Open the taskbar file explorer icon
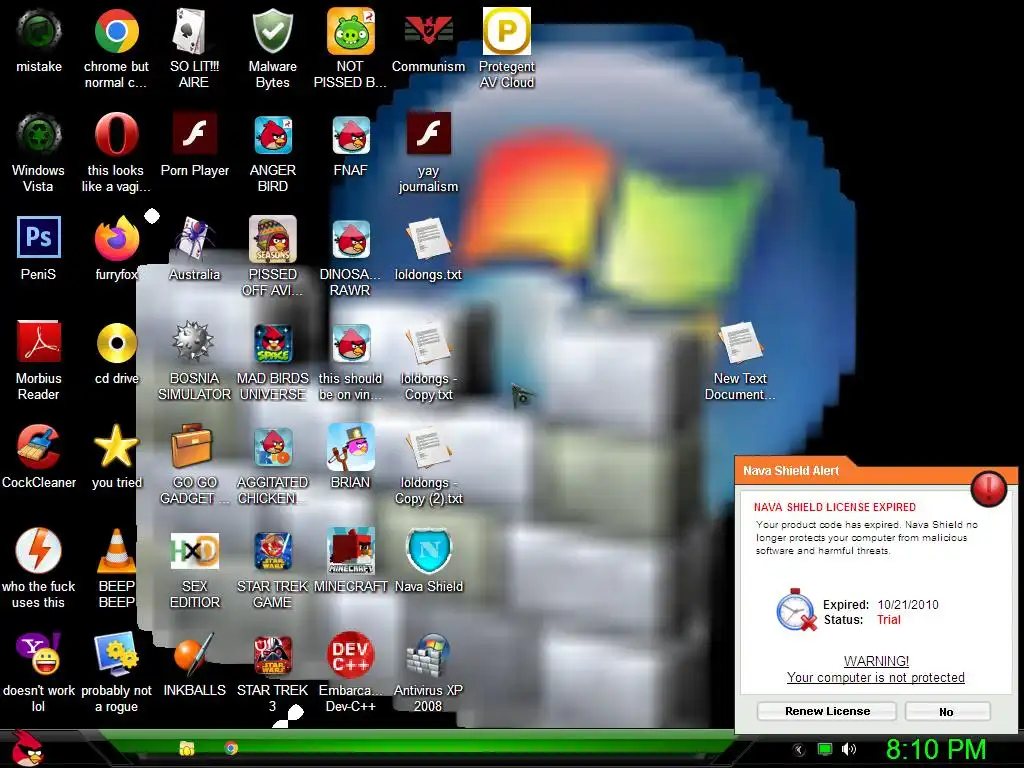The width and height of the screenshot is (1024, 768). [187, 748]
